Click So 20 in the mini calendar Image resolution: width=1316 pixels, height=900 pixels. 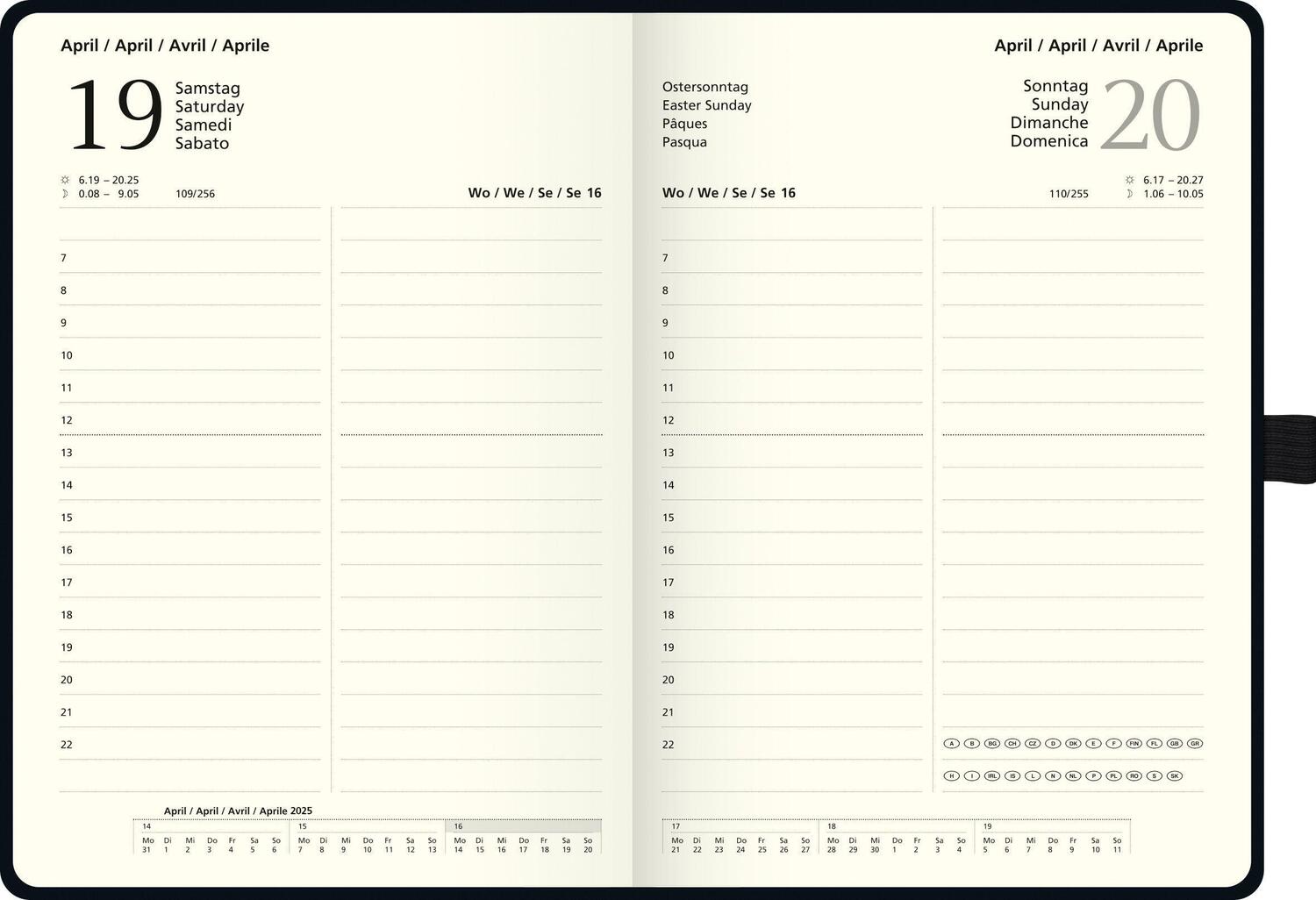point(588,845)
